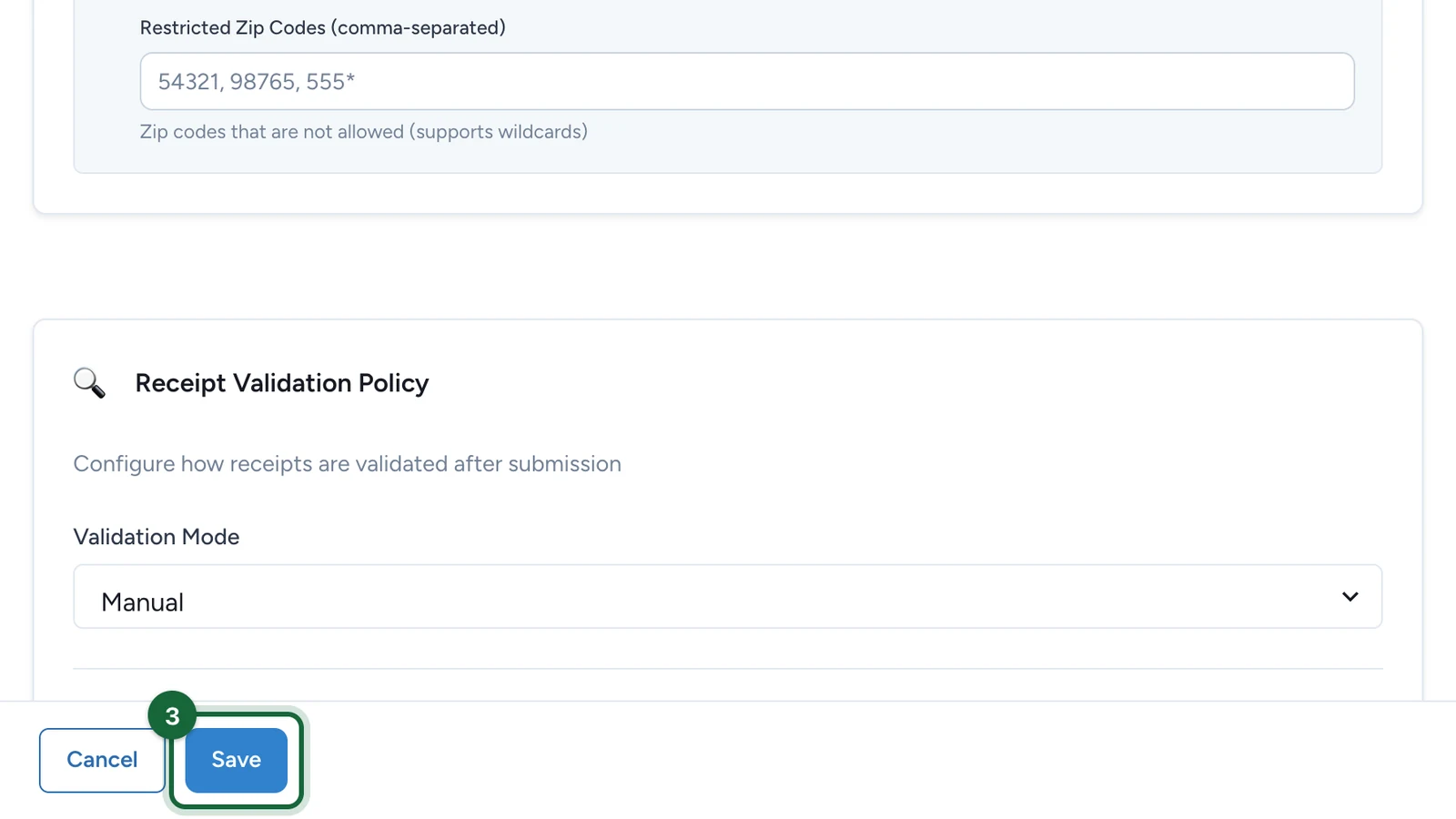Click the Restricted Zip Codes label
The width and height of the screenshot is (1456, 819).
tap(323, 28)
